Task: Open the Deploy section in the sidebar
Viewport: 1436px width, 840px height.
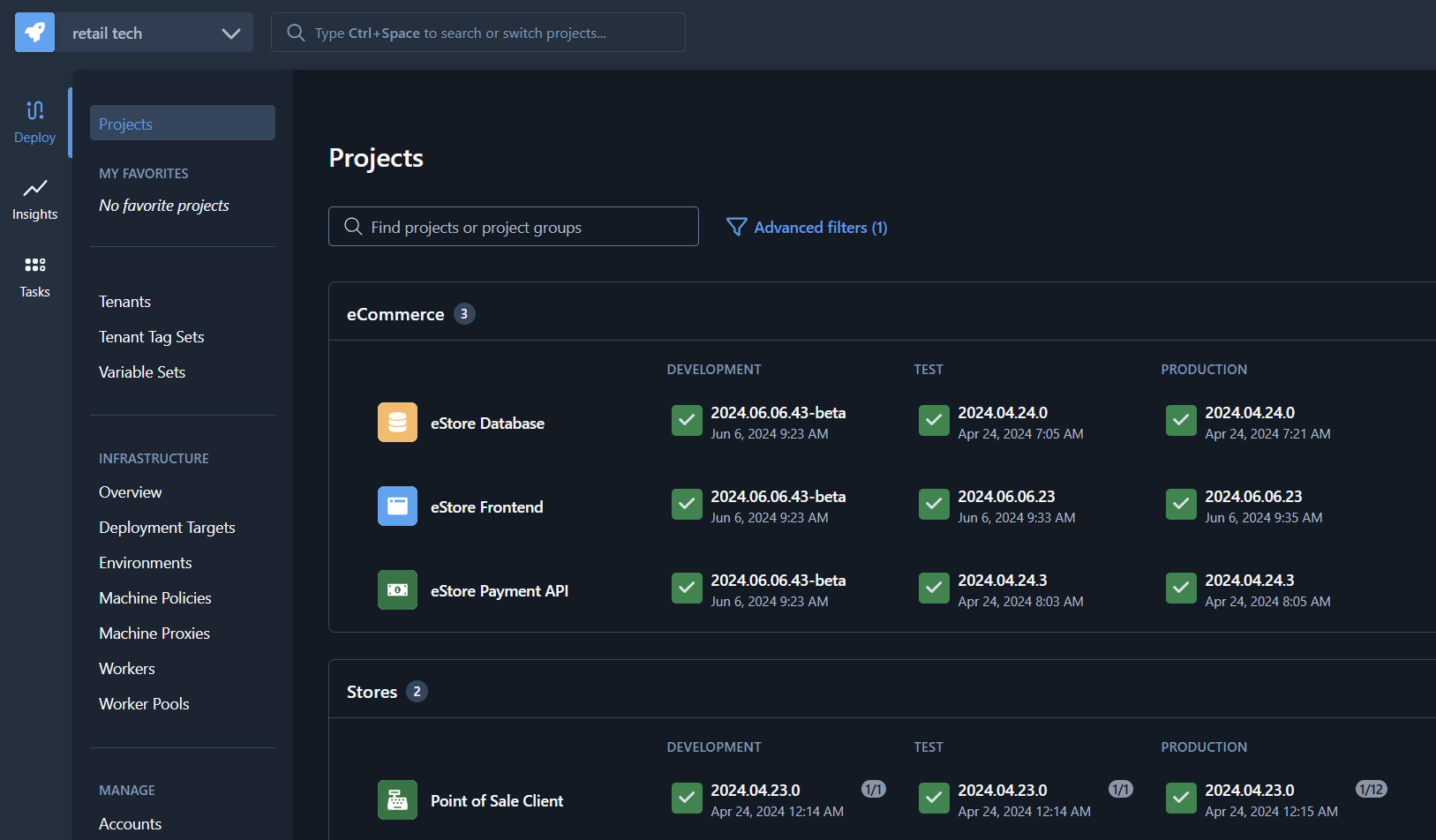Action: pyautogui.click(x=34, y=121)
